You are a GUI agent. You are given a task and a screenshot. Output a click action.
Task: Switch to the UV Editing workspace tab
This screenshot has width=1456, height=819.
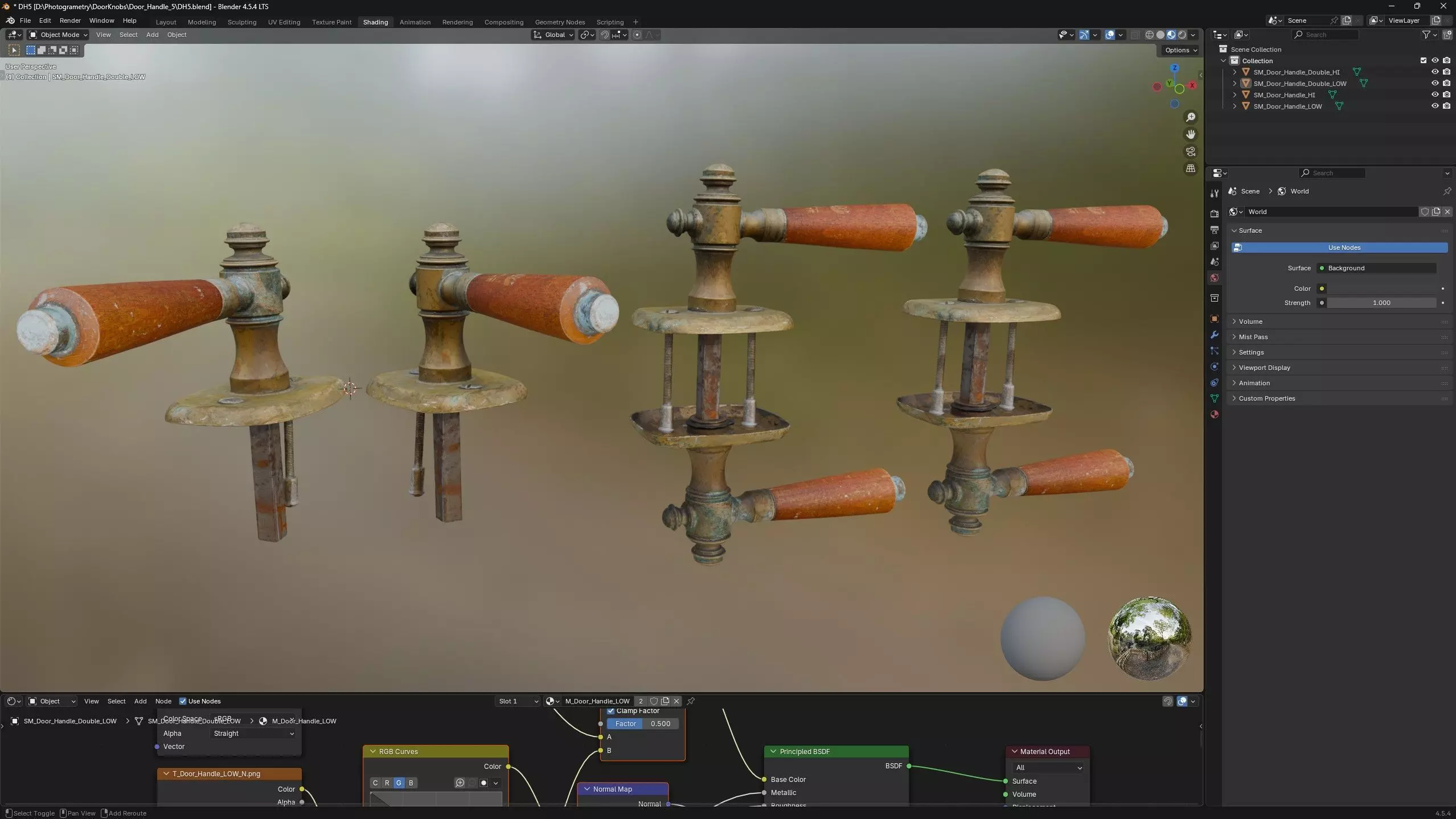coord(284,22)
